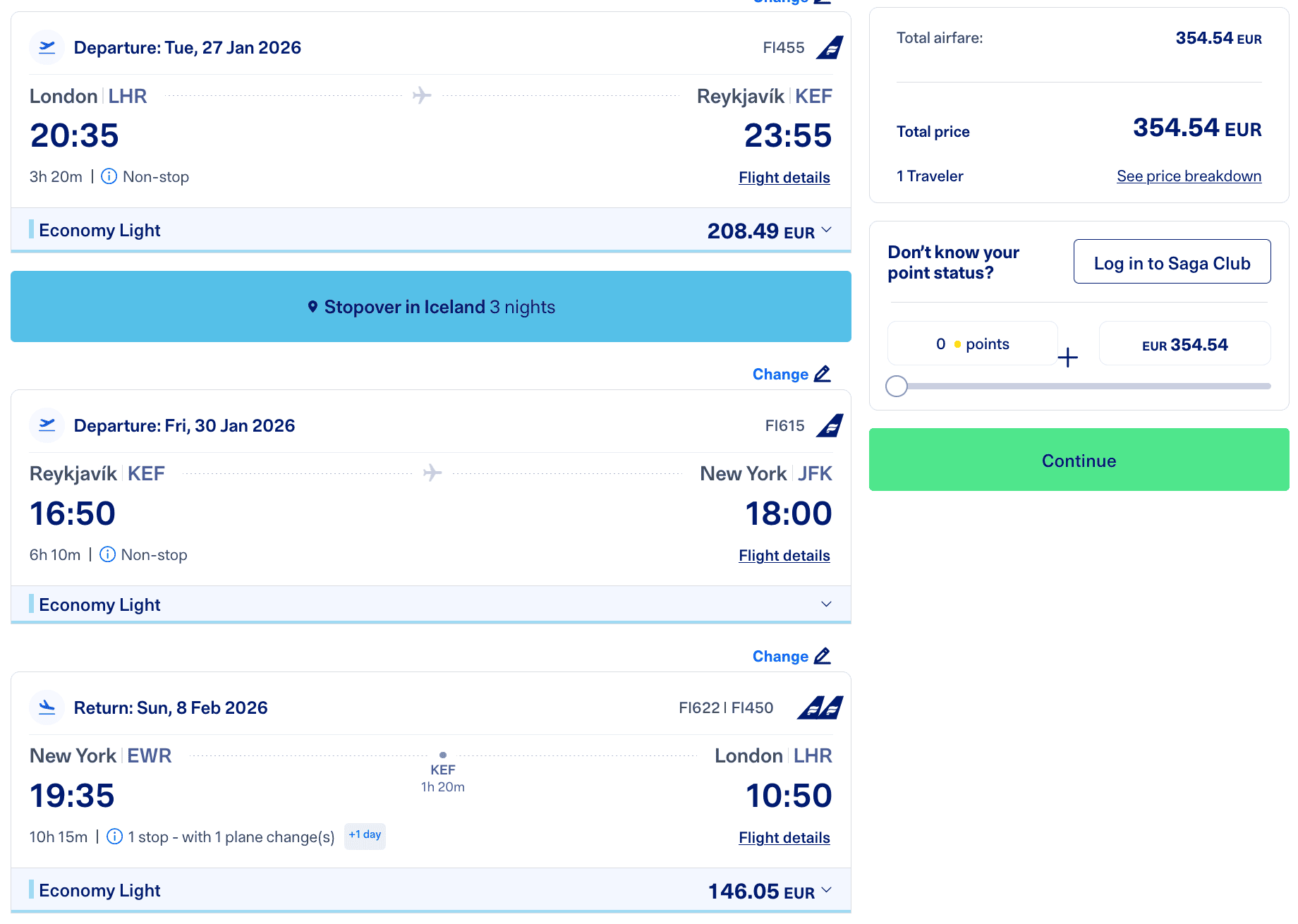Screen dimensions: 1298x924
Task: Open See price breakdown link
Action: coord(1189,176)
